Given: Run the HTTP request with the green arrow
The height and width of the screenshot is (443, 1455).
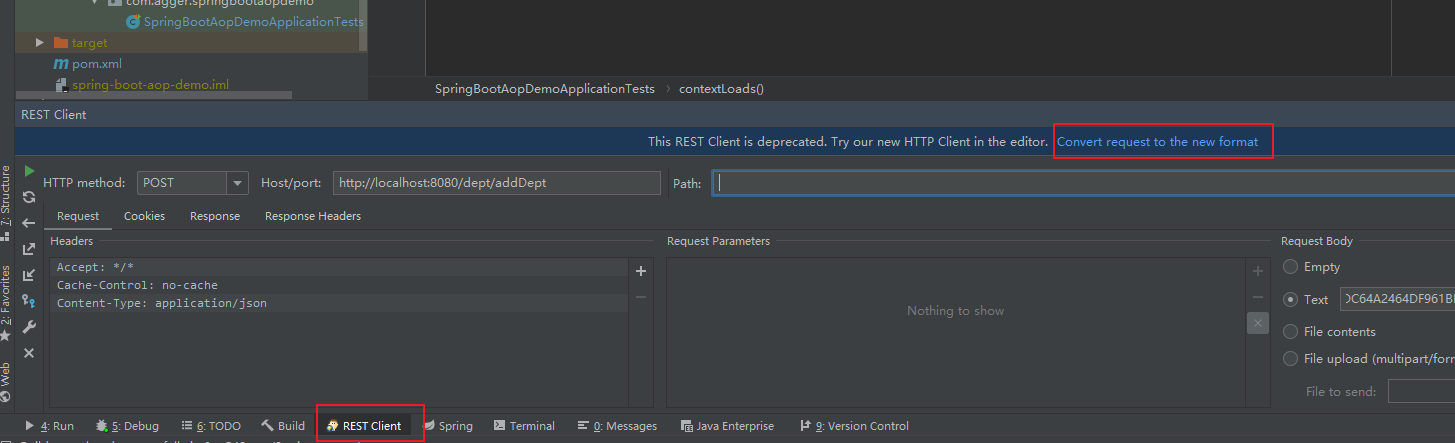Looking at the screenshot, I should [29, 172].
